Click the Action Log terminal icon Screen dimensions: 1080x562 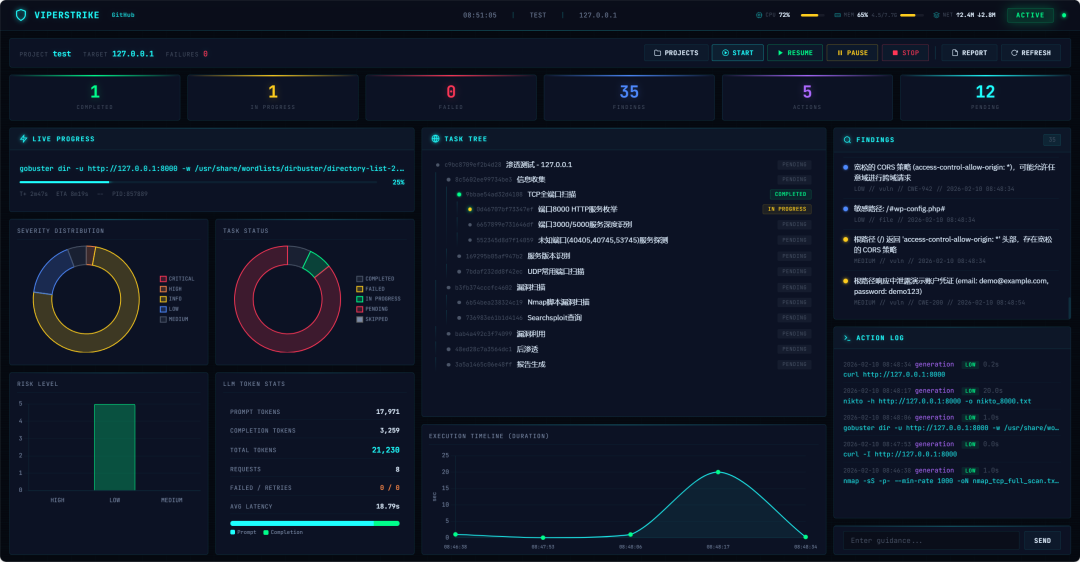coord(847,338)
